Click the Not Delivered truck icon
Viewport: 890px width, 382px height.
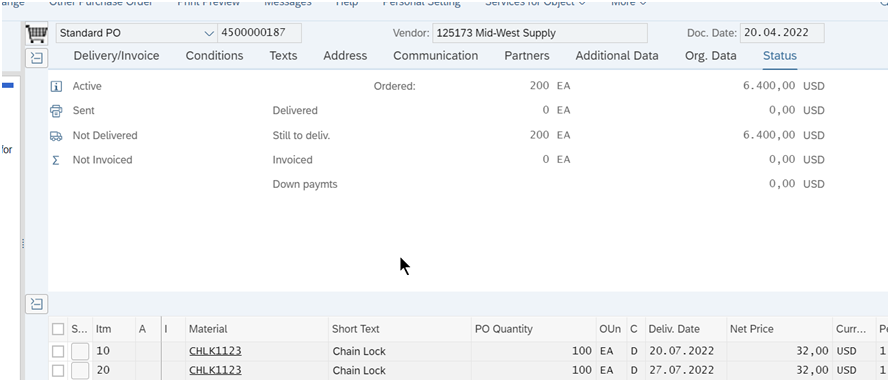[x=56, y=136]
